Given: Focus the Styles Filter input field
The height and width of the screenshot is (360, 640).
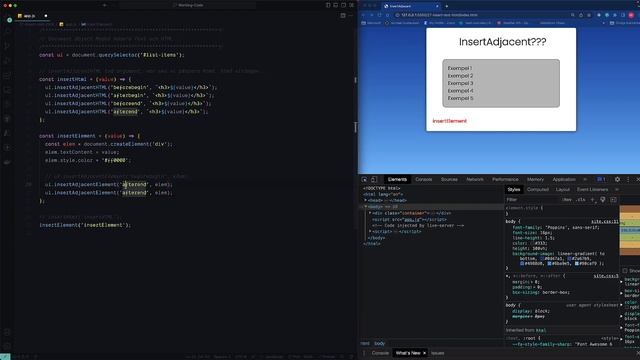Looking at the screenshot, I should (532, 200).
